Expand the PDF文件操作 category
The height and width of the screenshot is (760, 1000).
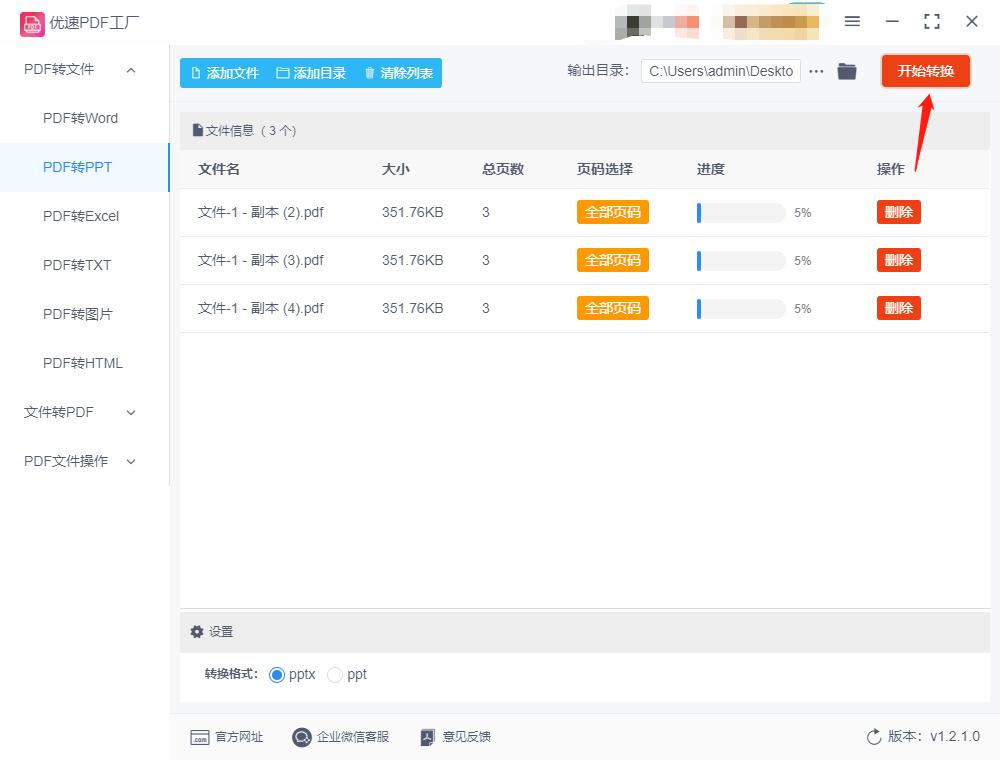(129, 461)
